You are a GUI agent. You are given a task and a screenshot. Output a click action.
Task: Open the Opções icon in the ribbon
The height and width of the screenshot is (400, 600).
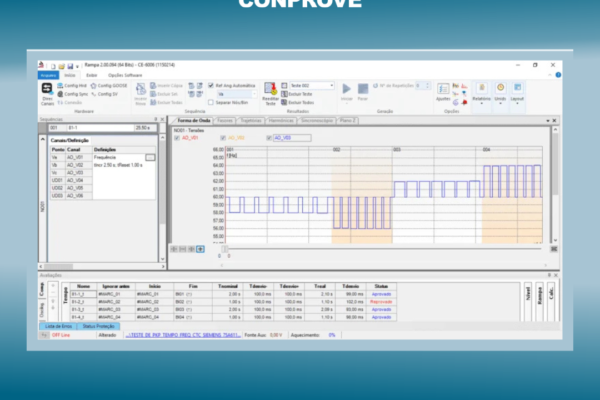tap(443, 91)
